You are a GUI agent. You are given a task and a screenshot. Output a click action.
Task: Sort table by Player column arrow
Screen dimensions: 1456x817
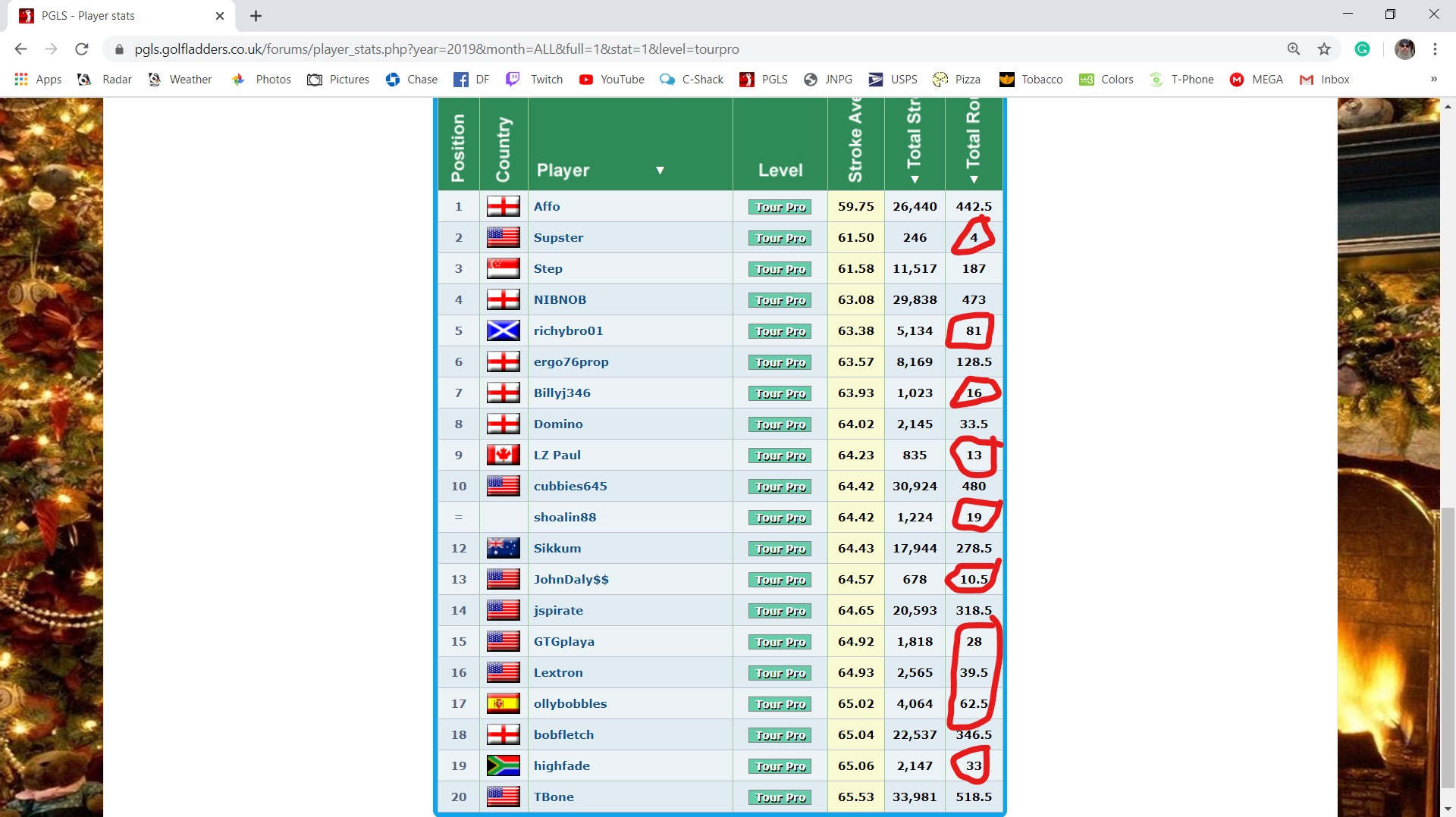click(x=660, y=171)
